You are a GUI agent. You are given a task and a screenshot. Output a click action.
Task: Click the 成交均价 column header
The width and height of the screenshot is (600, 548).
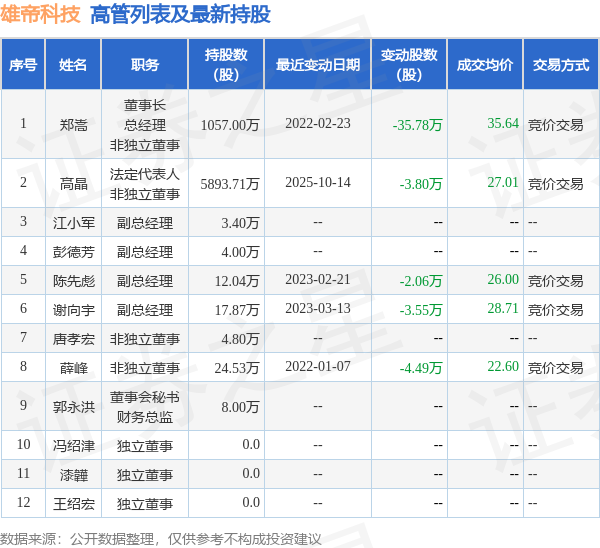485,65
